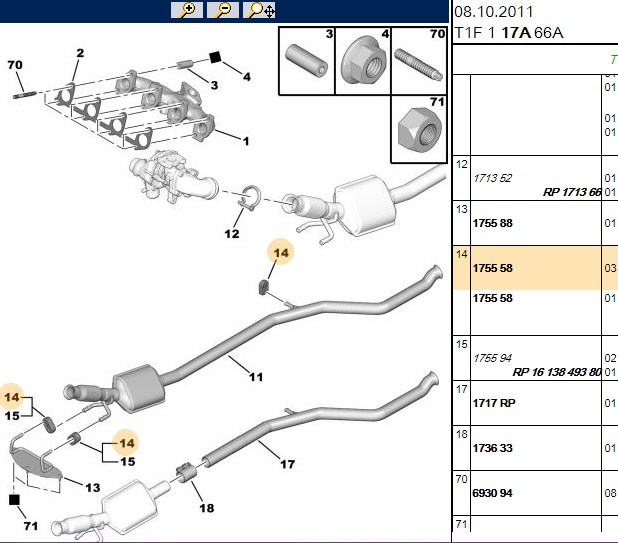The width and height of the screenshot is (618, 543).
Task: Select callout 17 on the lower pipe
Action: tap(287, 464)
